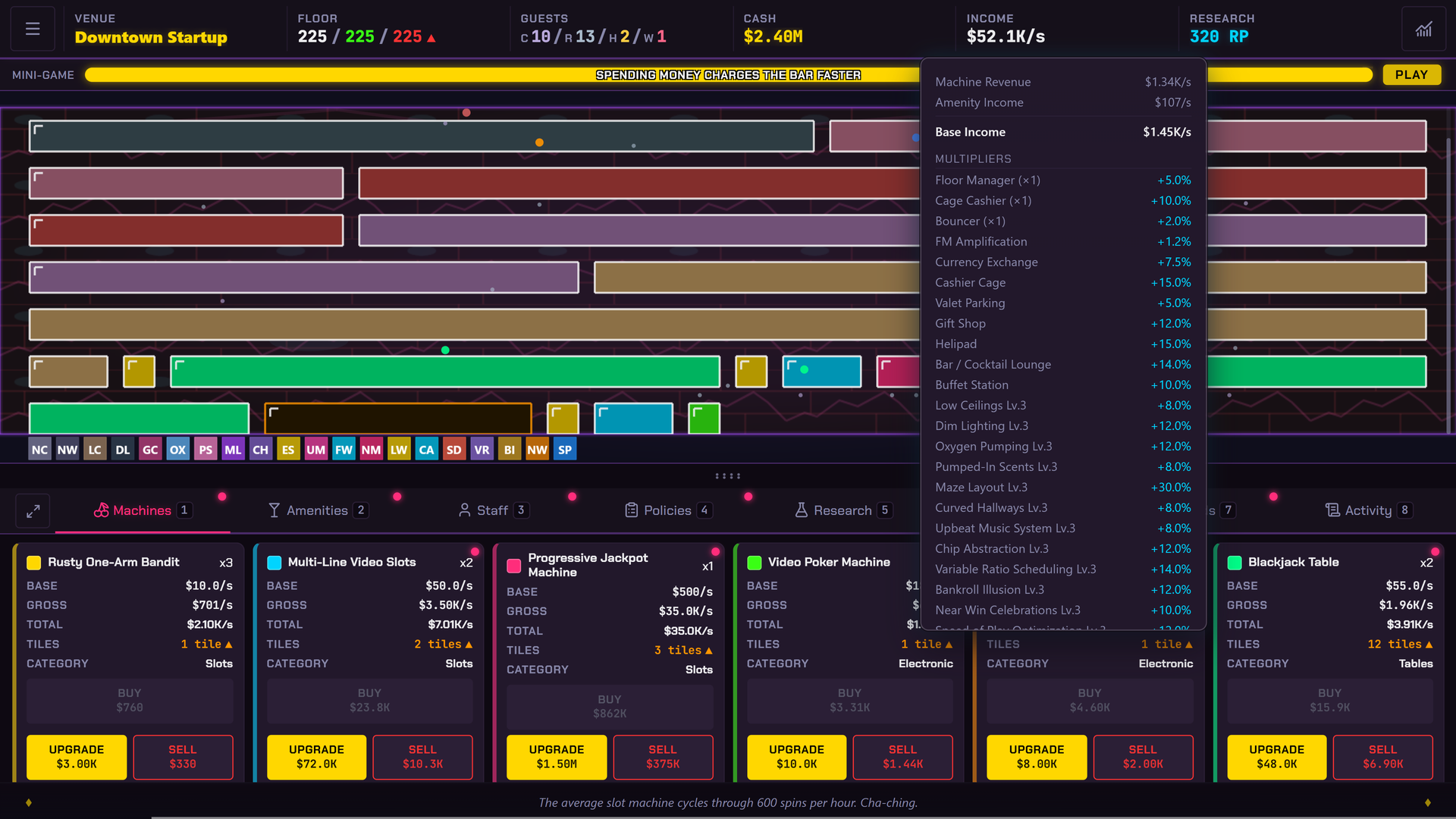Toggle the CA legend filter
Image resolution: width=1456 pixels, height=819 pixels.
(x=426, y=450)
